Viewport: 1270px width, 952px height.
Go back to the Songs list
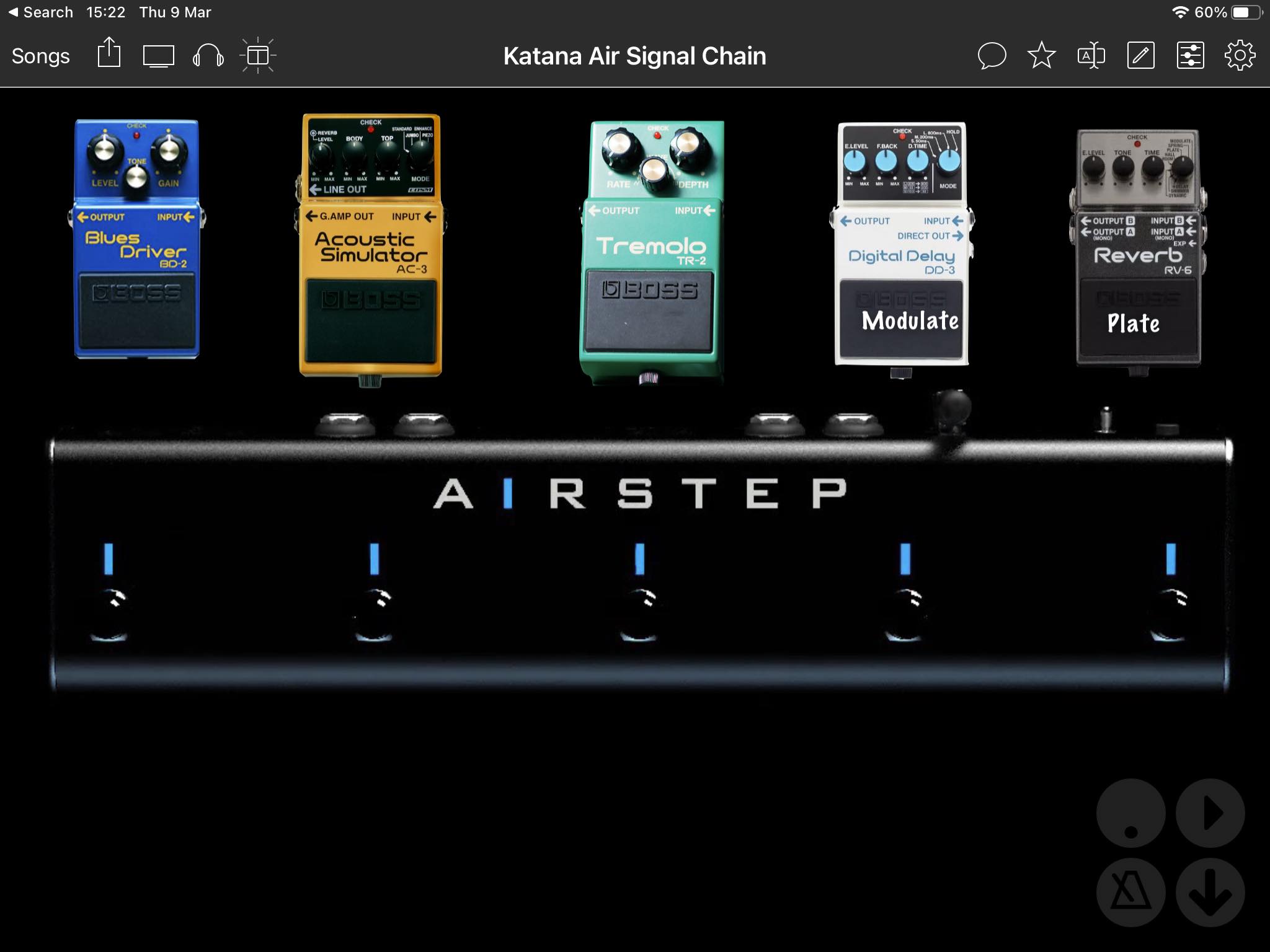(x=41, y=56)
